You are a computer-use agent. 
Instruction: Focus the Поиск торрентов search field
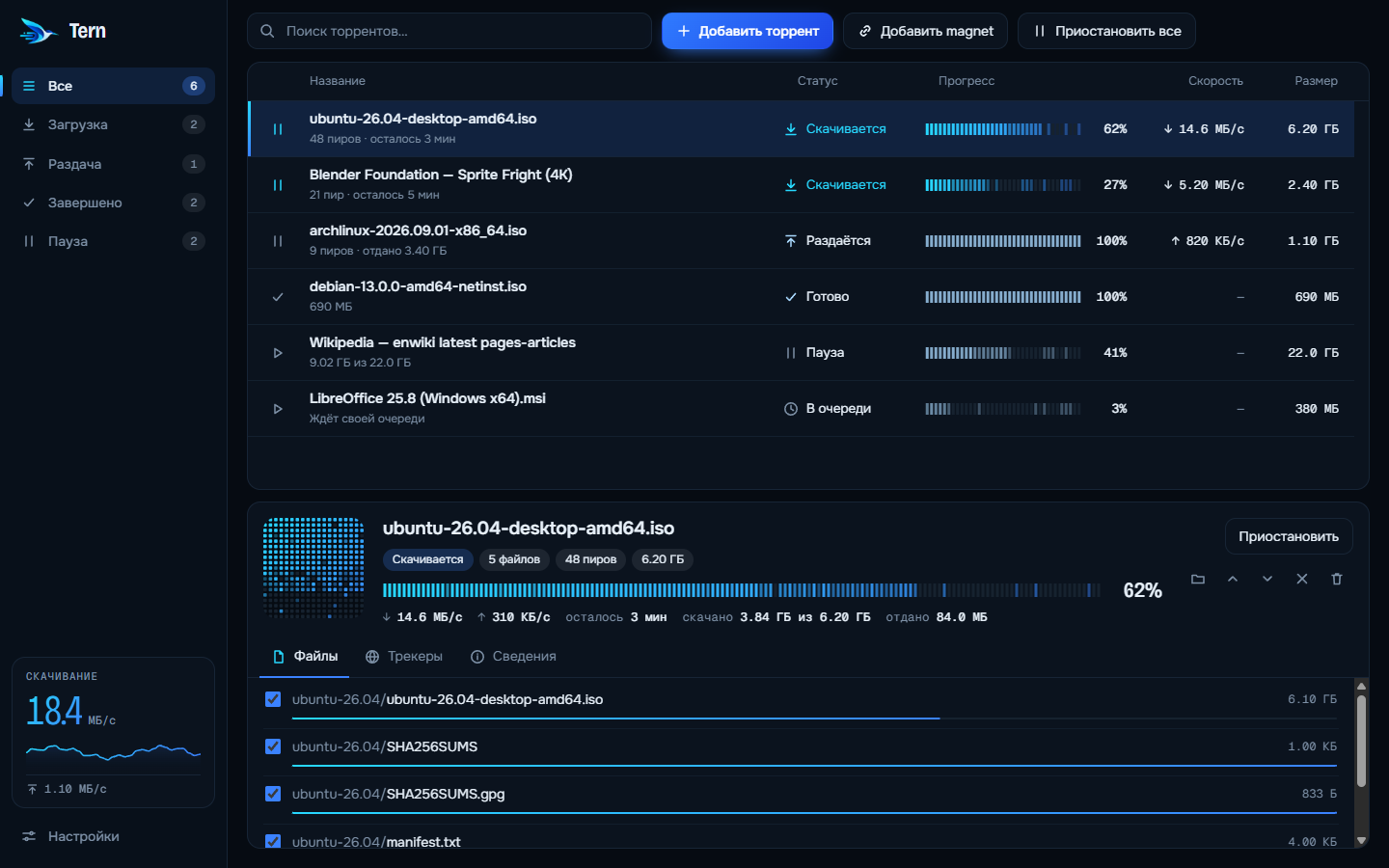pos(449,31)
